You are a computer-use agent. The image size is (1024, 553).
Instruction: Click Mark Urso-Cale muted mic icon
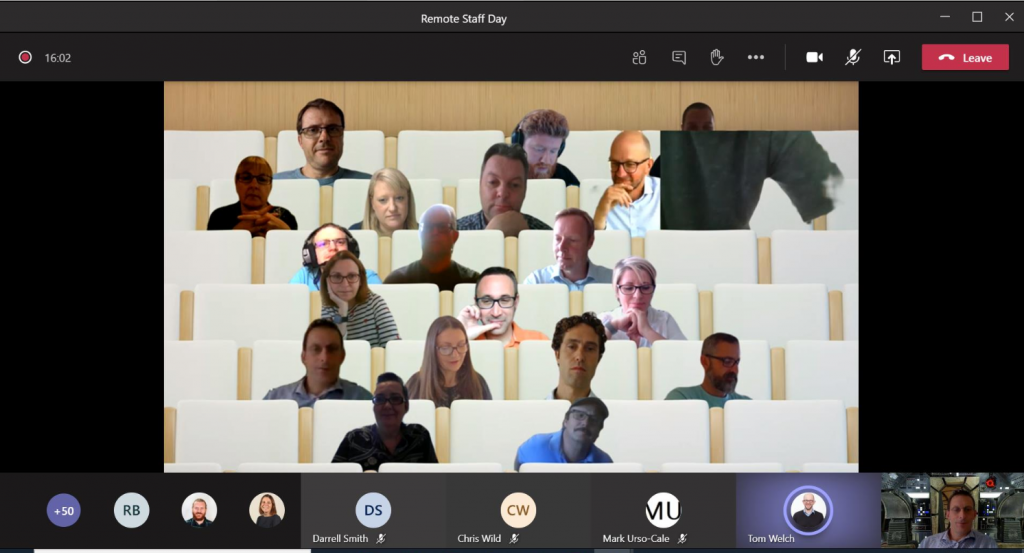click(682, 539)
